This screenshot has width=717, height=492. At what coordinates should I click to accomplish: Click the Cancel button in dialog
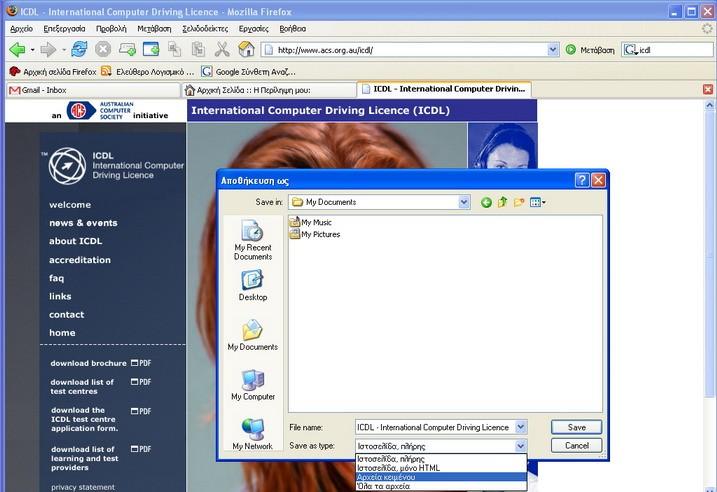(576, 445)
